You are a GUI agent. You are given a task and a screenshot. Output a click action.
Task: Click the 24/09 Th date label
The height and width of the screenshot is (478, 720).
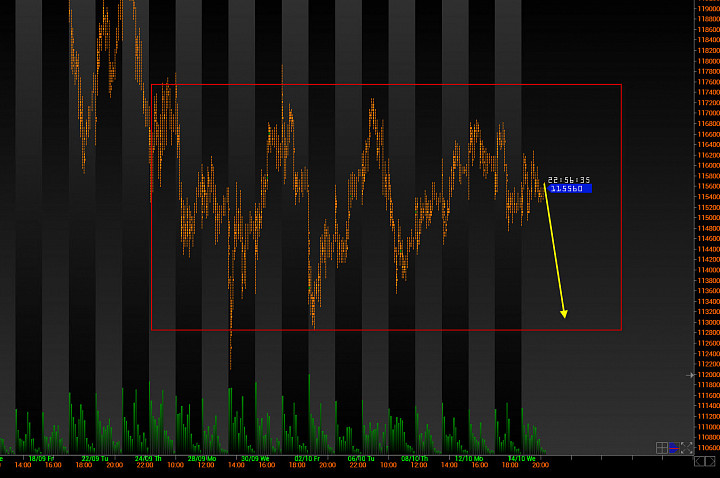148,459
